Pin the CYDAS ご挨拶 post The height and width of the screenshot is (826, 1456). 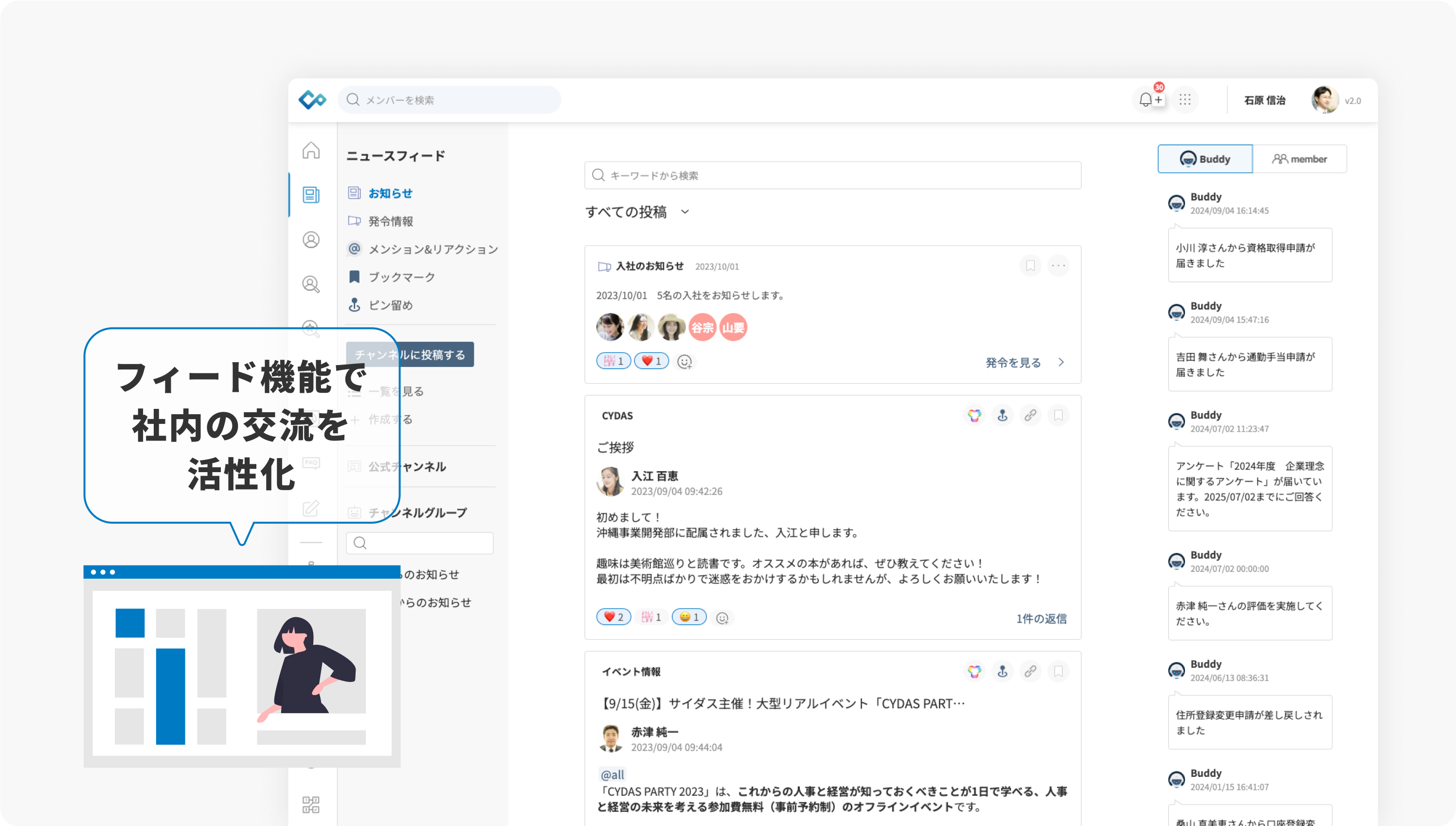(1003, 415)
